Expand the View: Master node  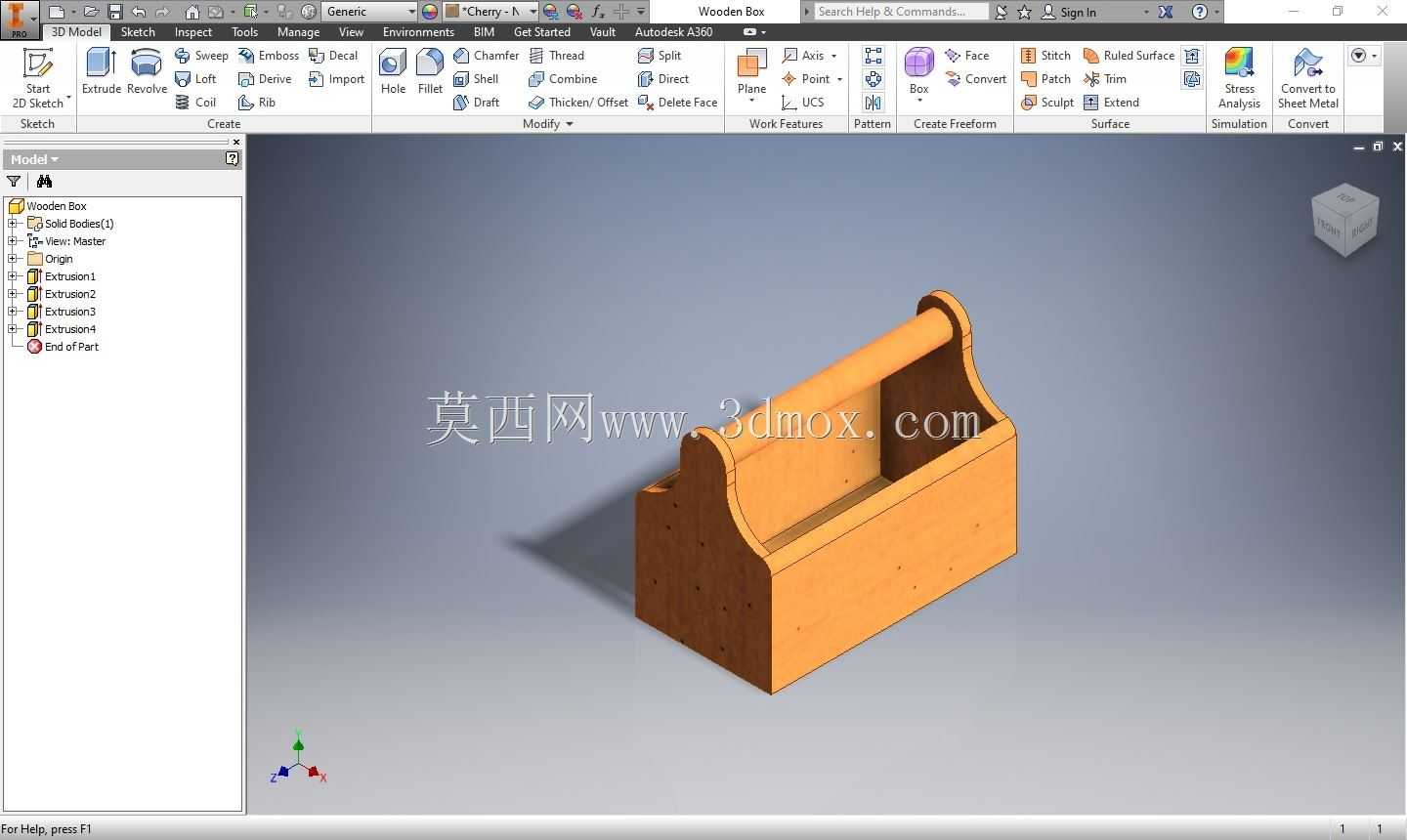point(13,241)
